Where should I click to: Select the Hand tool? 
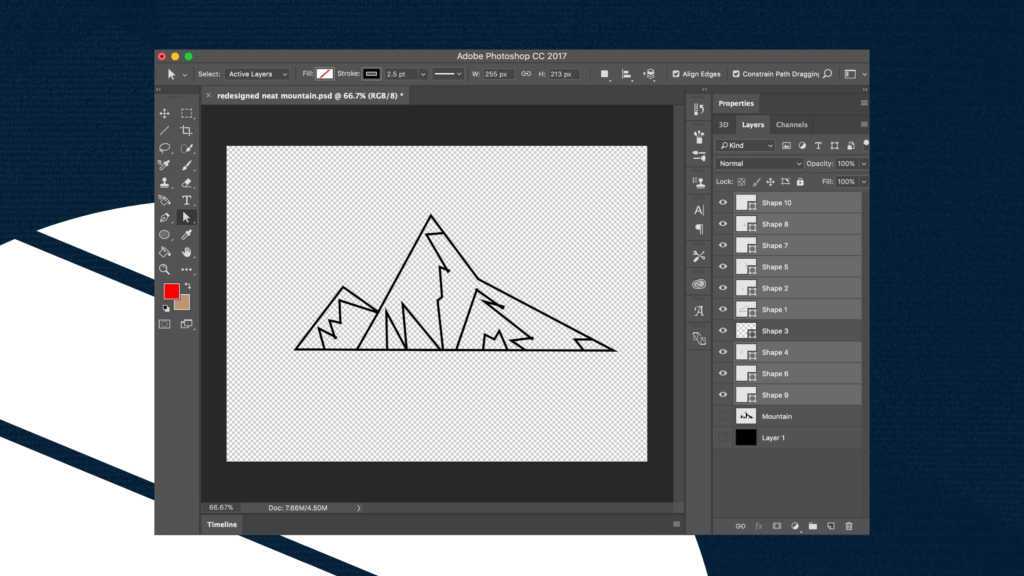point(187,252)
